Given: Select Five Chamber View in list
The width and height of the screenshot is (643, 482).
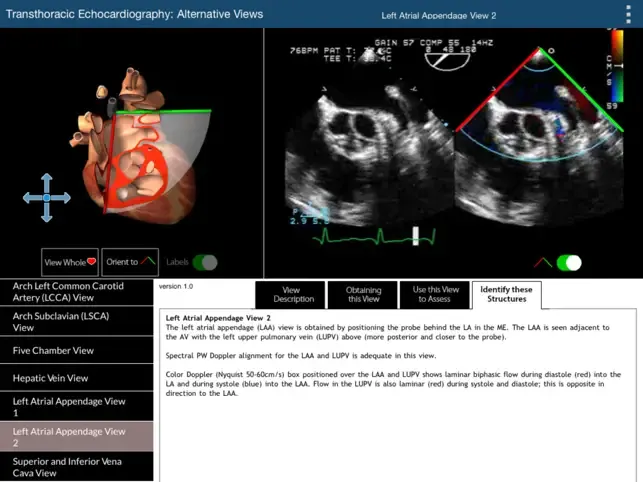Looking at the screenshot, I should point(77,350).
